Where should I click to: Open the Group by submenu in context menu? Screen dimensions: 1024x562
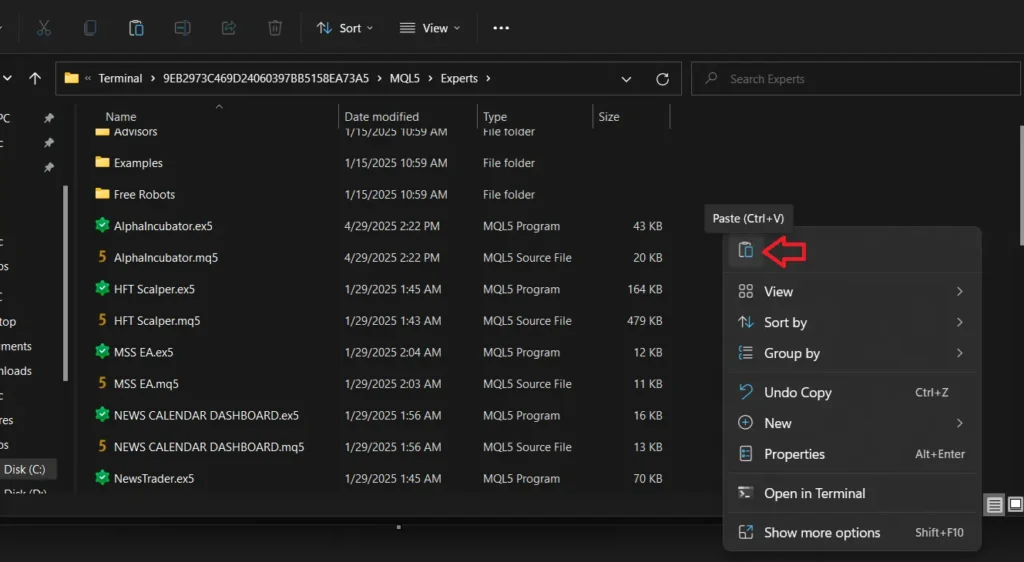tap(852, 353)
